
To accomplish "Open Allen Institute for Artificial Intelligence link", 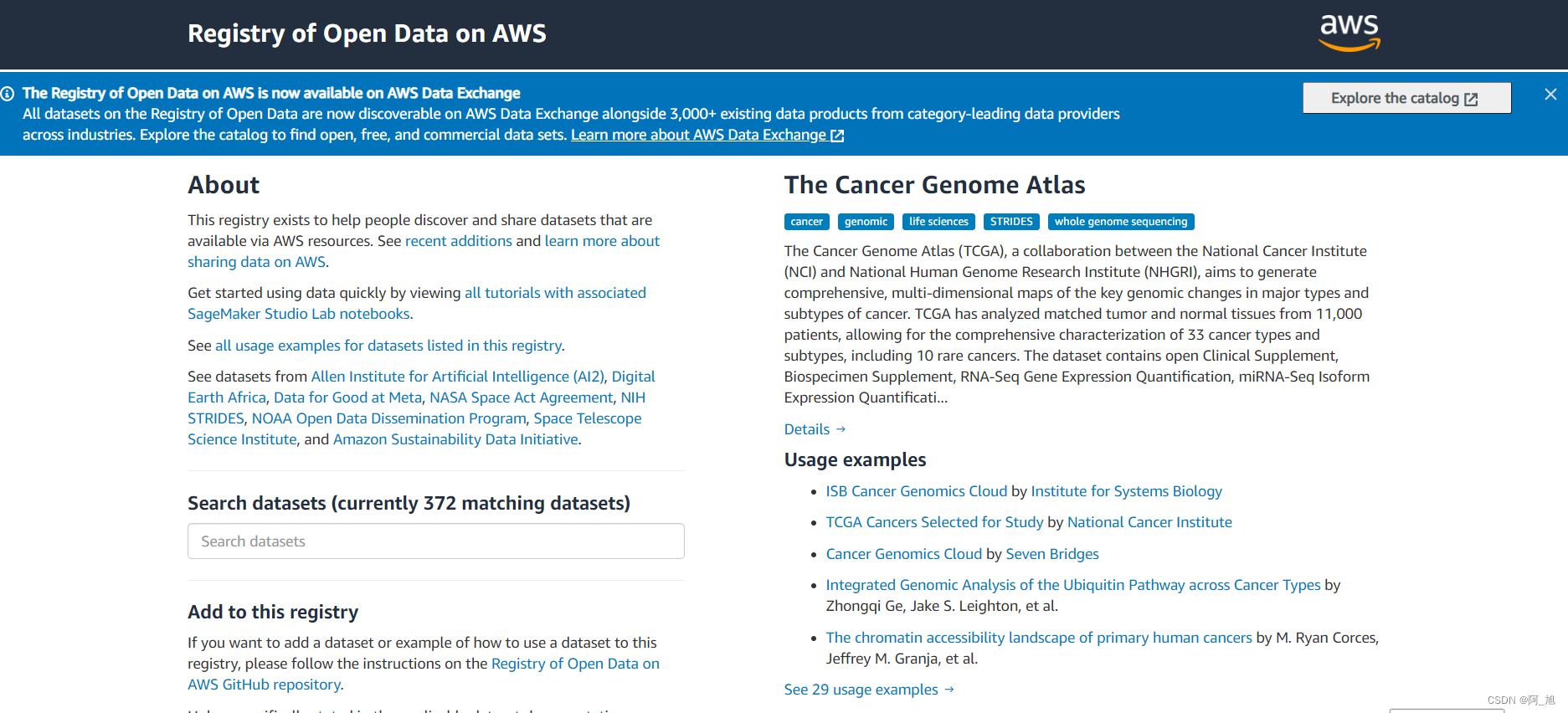I will pyautogui.click(x=457, y=377).
